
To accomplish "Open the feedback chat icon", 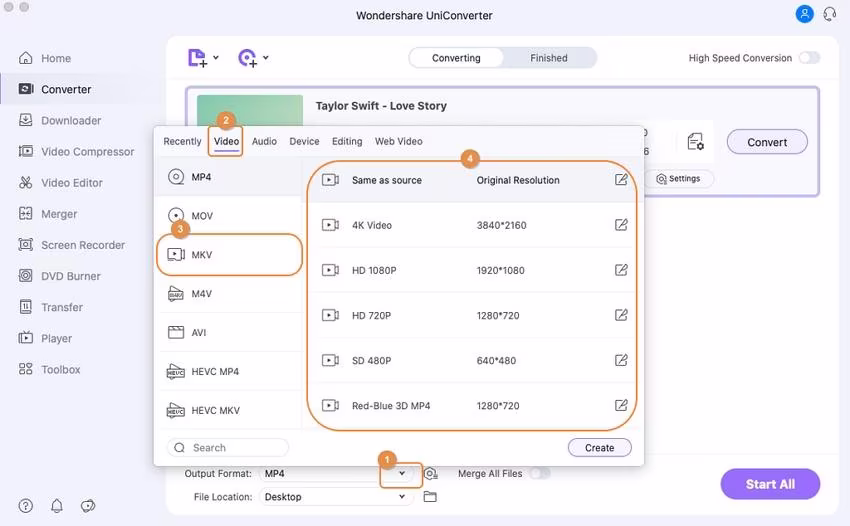I will pyautogui.click(x=88, y=505).
